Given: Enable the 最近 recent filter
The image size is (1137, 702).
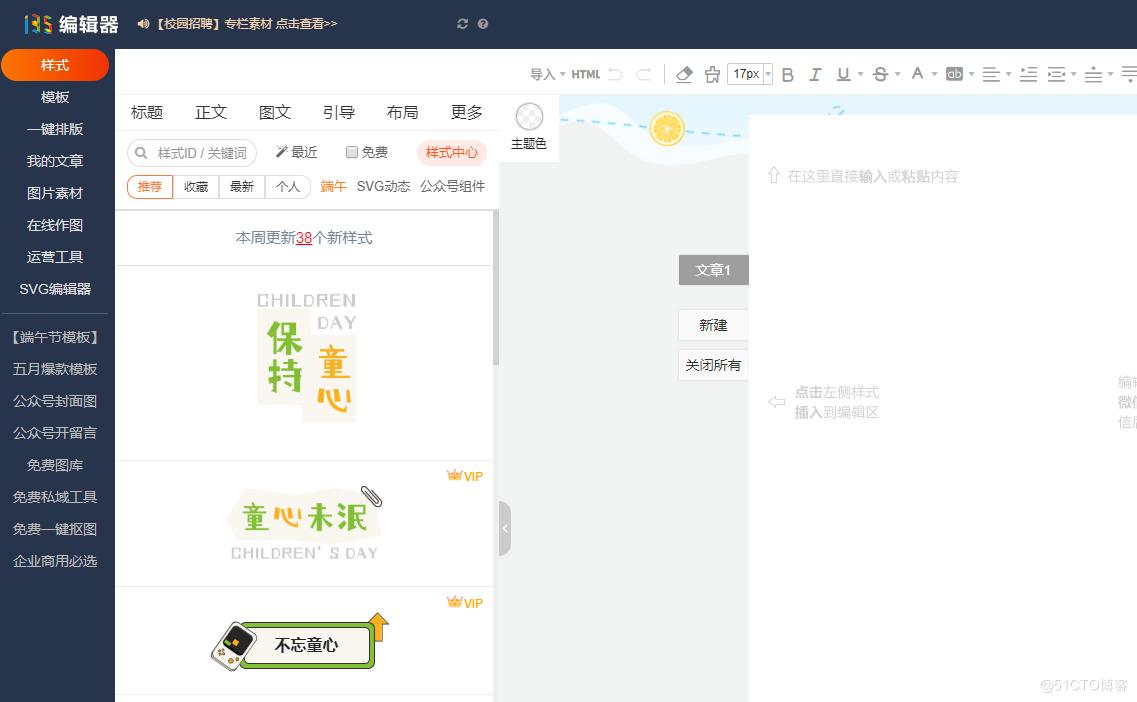Looking at the screenshot, I should pos(296,152).
